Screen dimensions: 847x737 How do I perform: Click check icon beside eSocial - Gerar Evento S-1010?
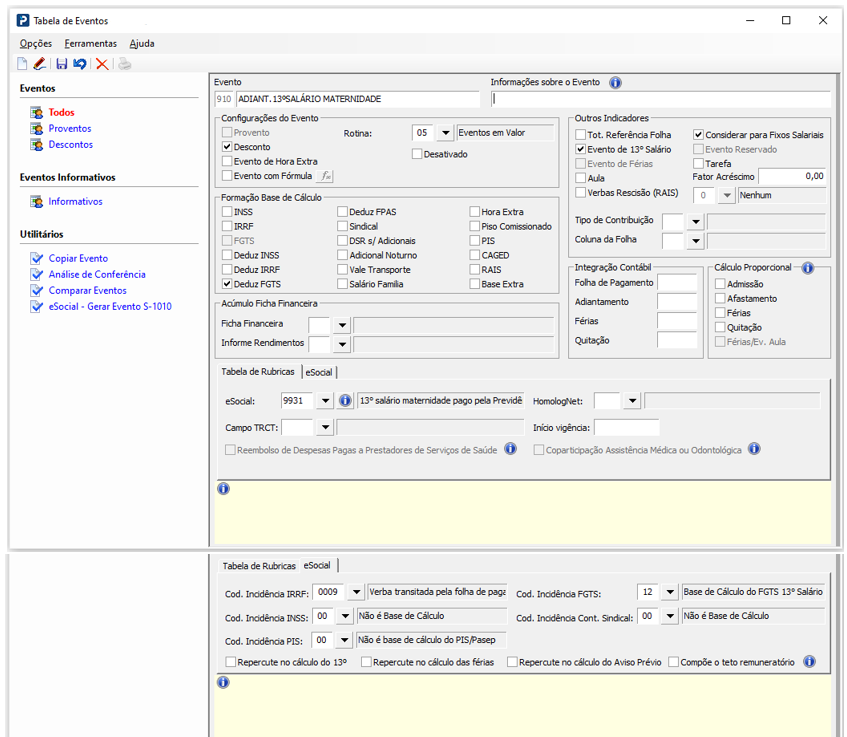click(x=36, y=307)
